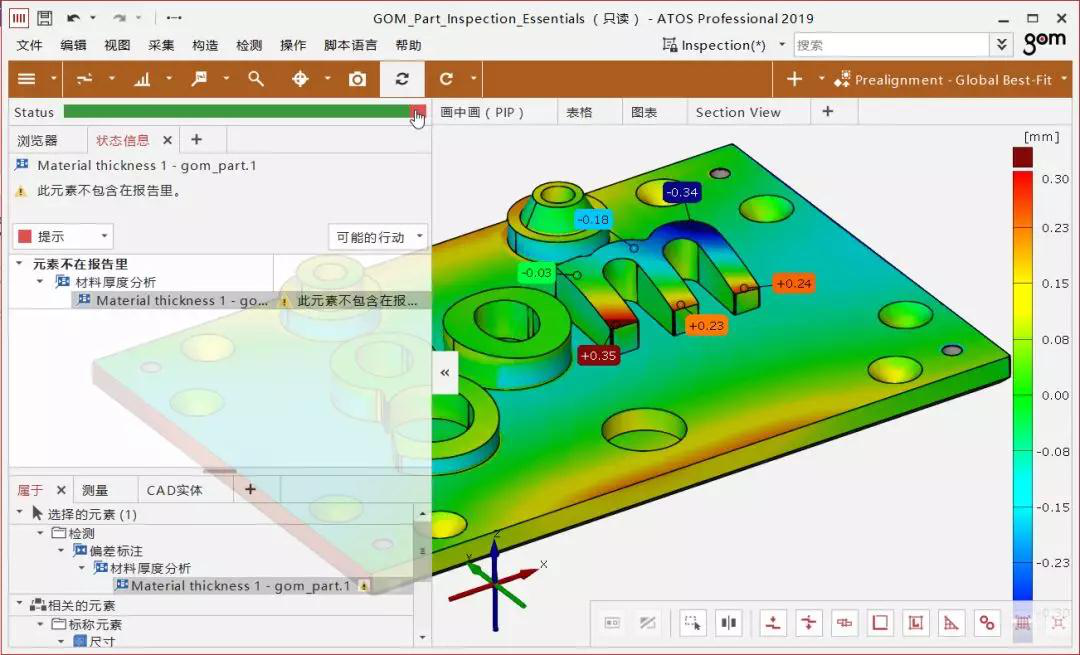Add a new tab after Section View
This screenshot has width=1080, height=655.
click(x=828, y=112)
